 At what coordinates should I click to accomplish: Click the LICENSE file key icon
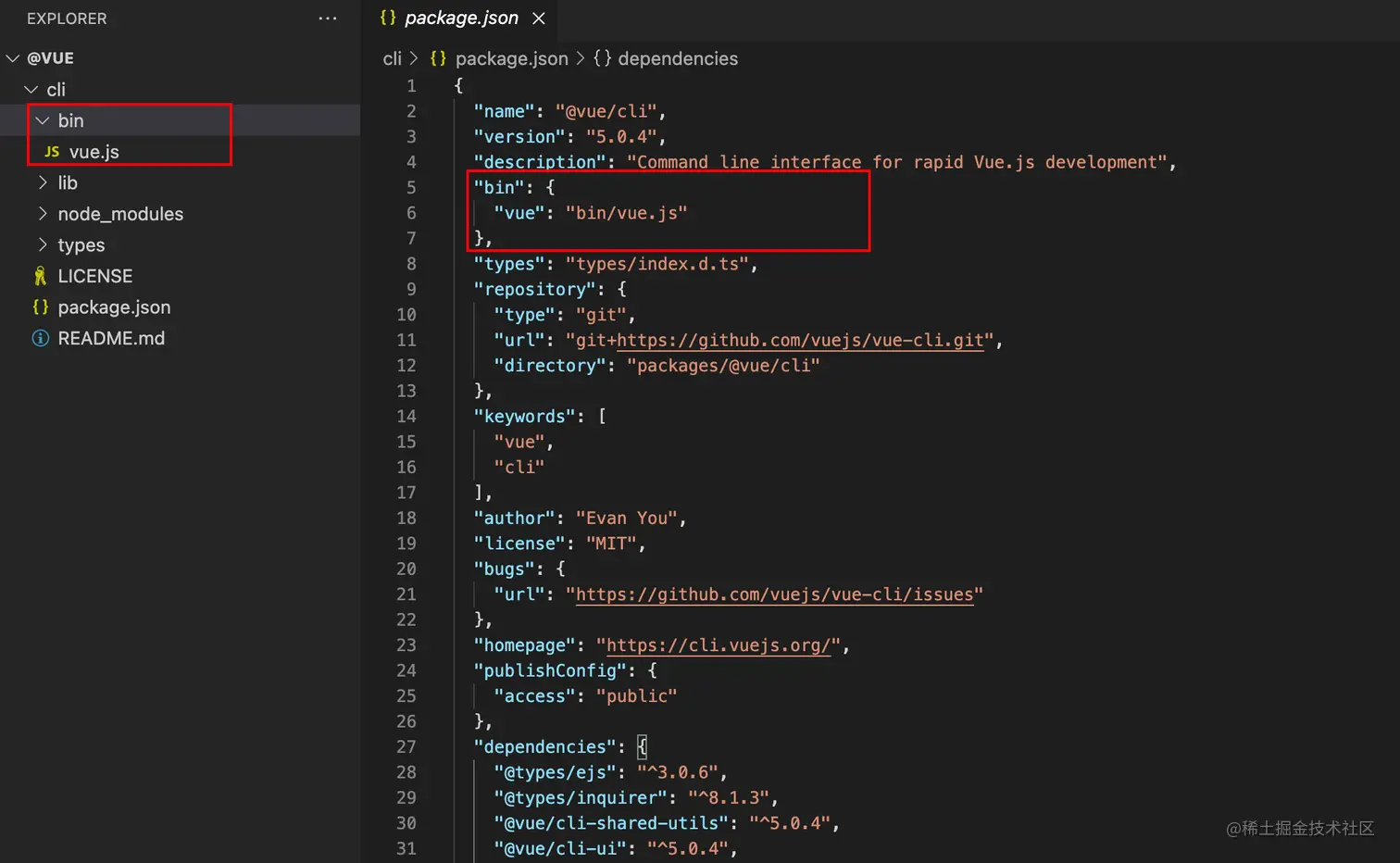coord(40,276)
